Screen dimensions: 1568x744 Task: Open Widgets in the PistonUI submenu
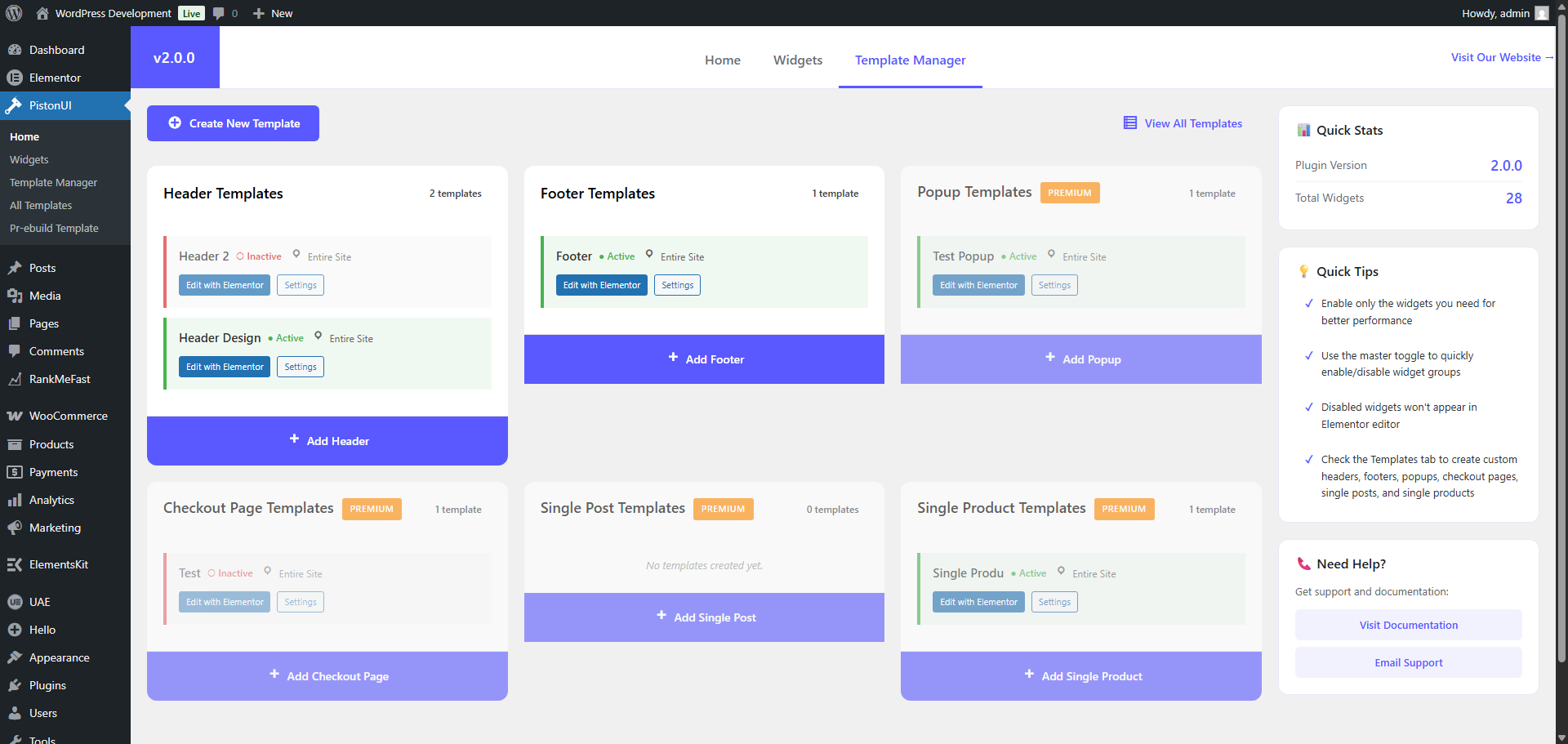[x=29, y=159]
